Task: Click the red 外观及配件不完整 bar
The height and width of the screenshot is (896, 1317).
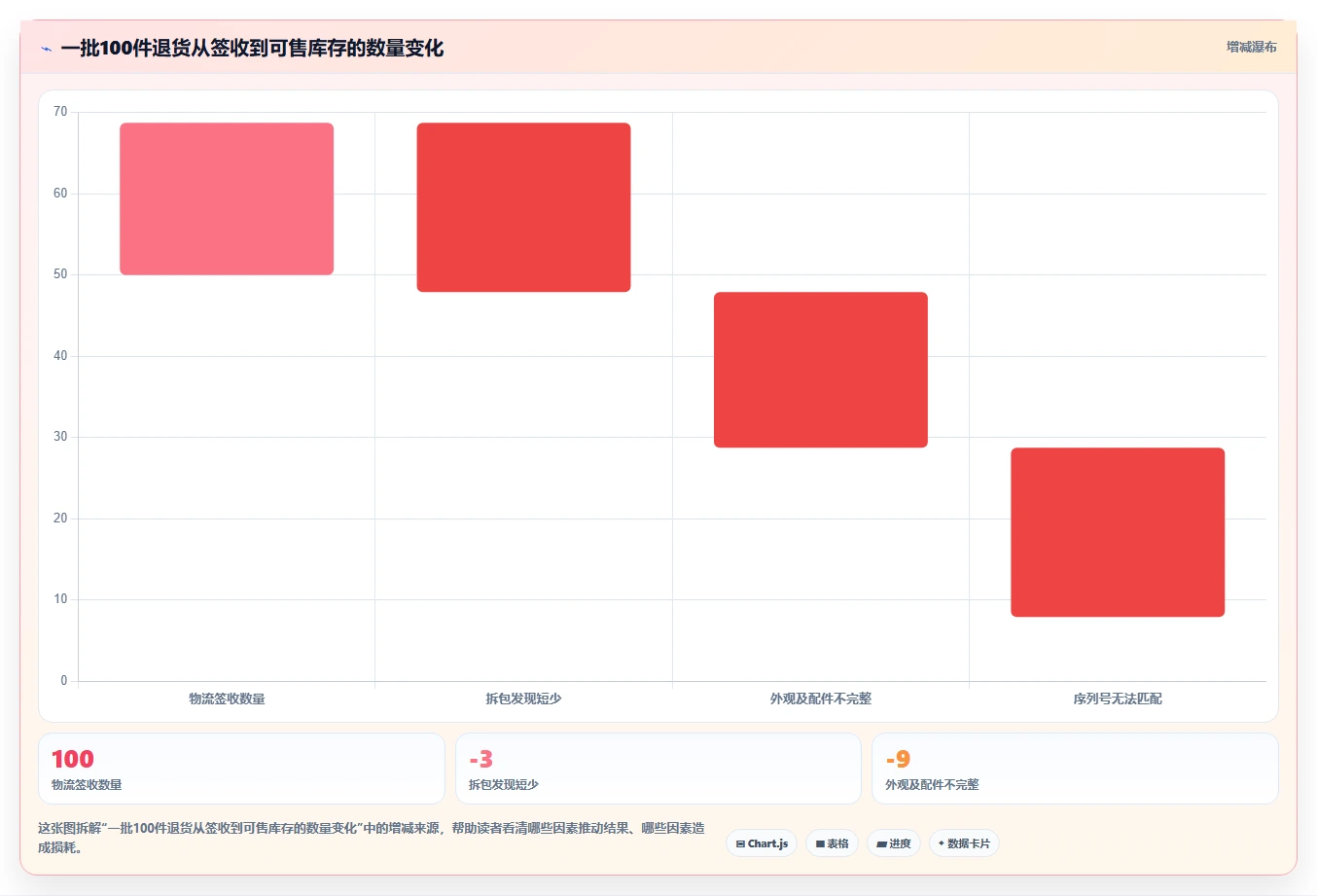Action: 821,370
